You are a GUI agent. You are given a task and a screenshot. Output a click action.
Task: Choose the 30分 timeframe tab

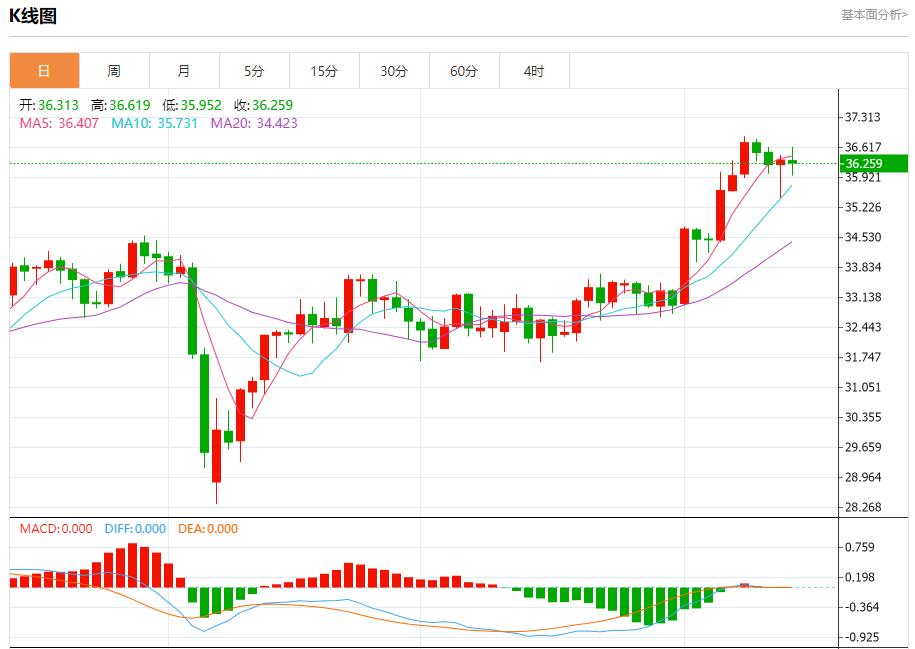pos(394,71)
